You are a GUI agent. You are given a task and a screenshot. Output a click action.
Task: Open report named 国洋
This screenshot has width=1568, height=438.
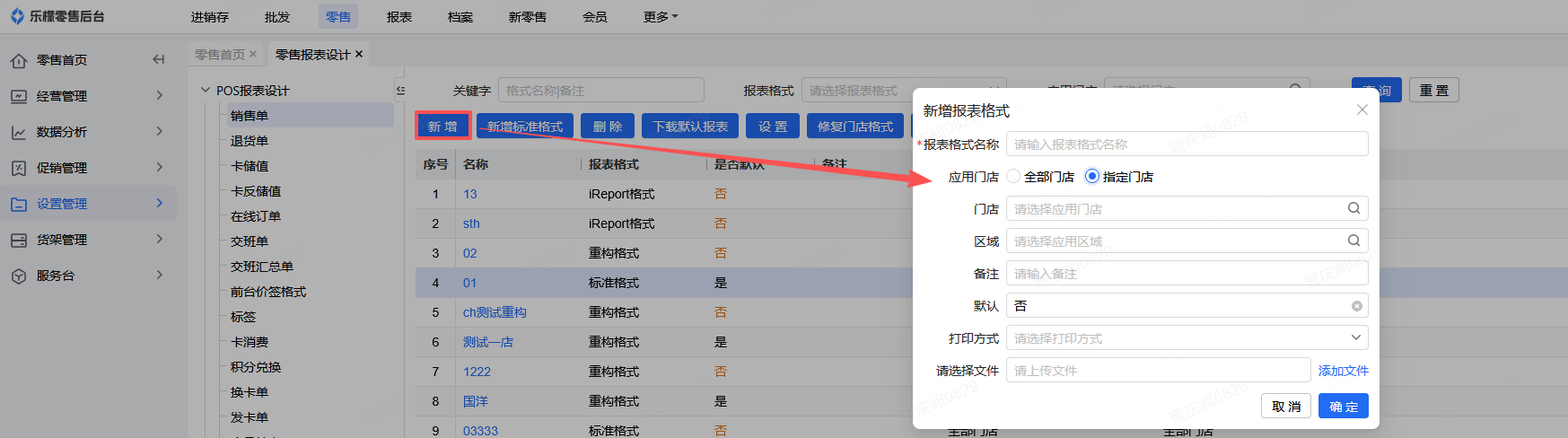pos(476,401)
